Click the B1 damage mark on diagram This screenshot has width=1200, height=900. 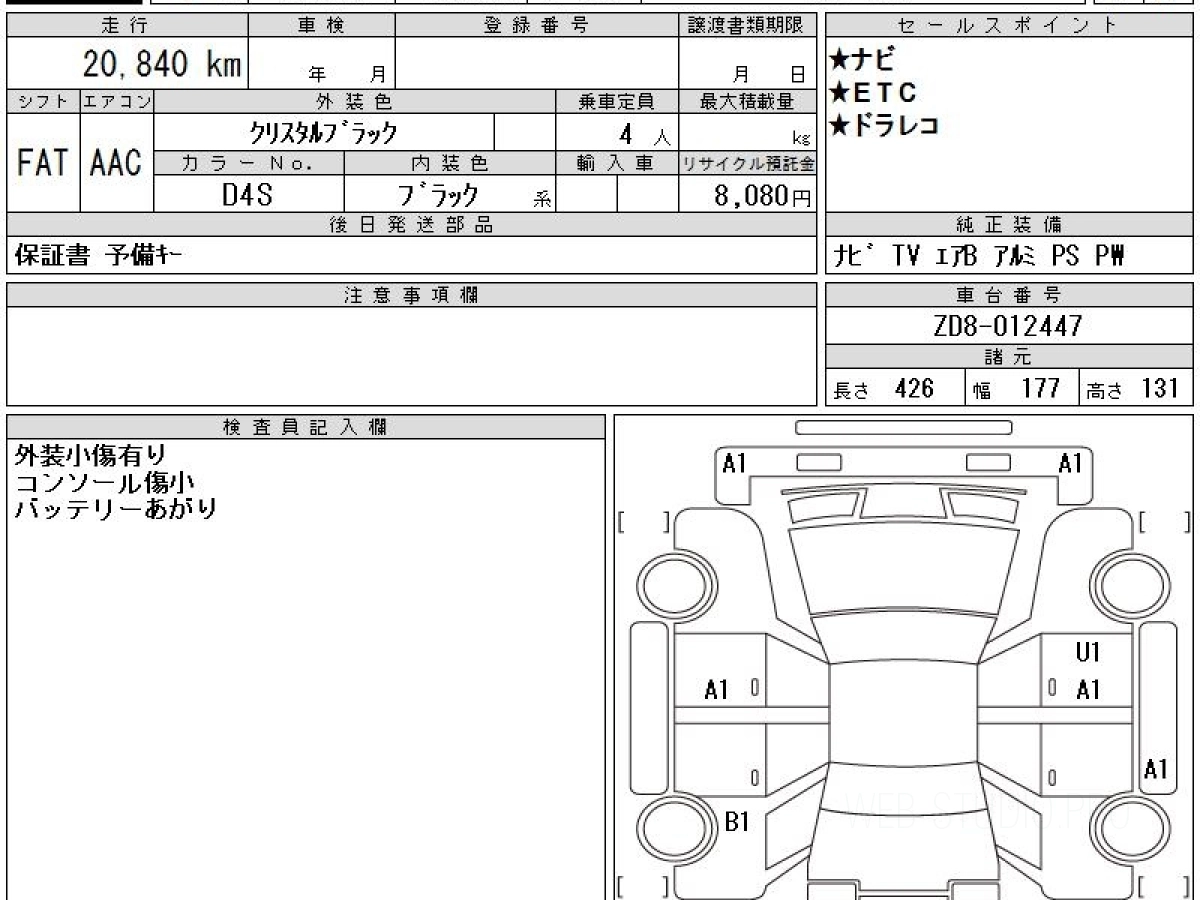737,822
